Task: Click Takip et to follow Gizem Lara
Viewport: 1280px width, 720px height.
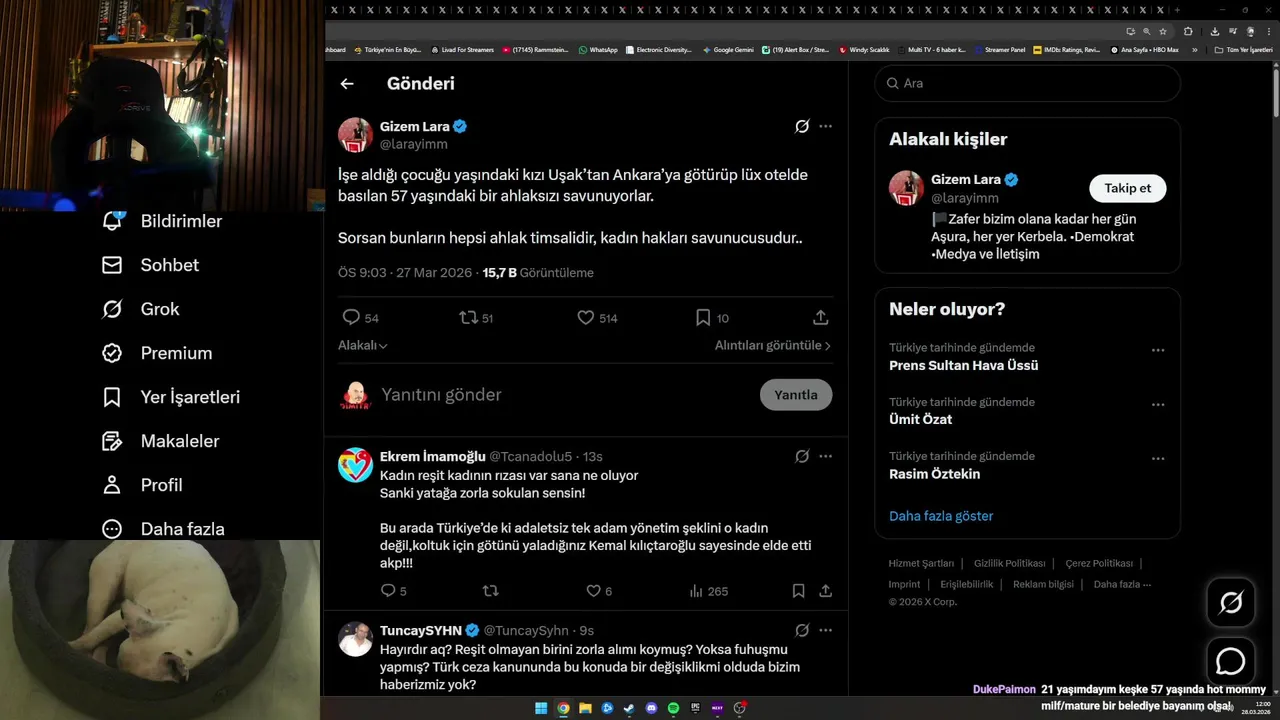Action: (x=1127, y=188)
